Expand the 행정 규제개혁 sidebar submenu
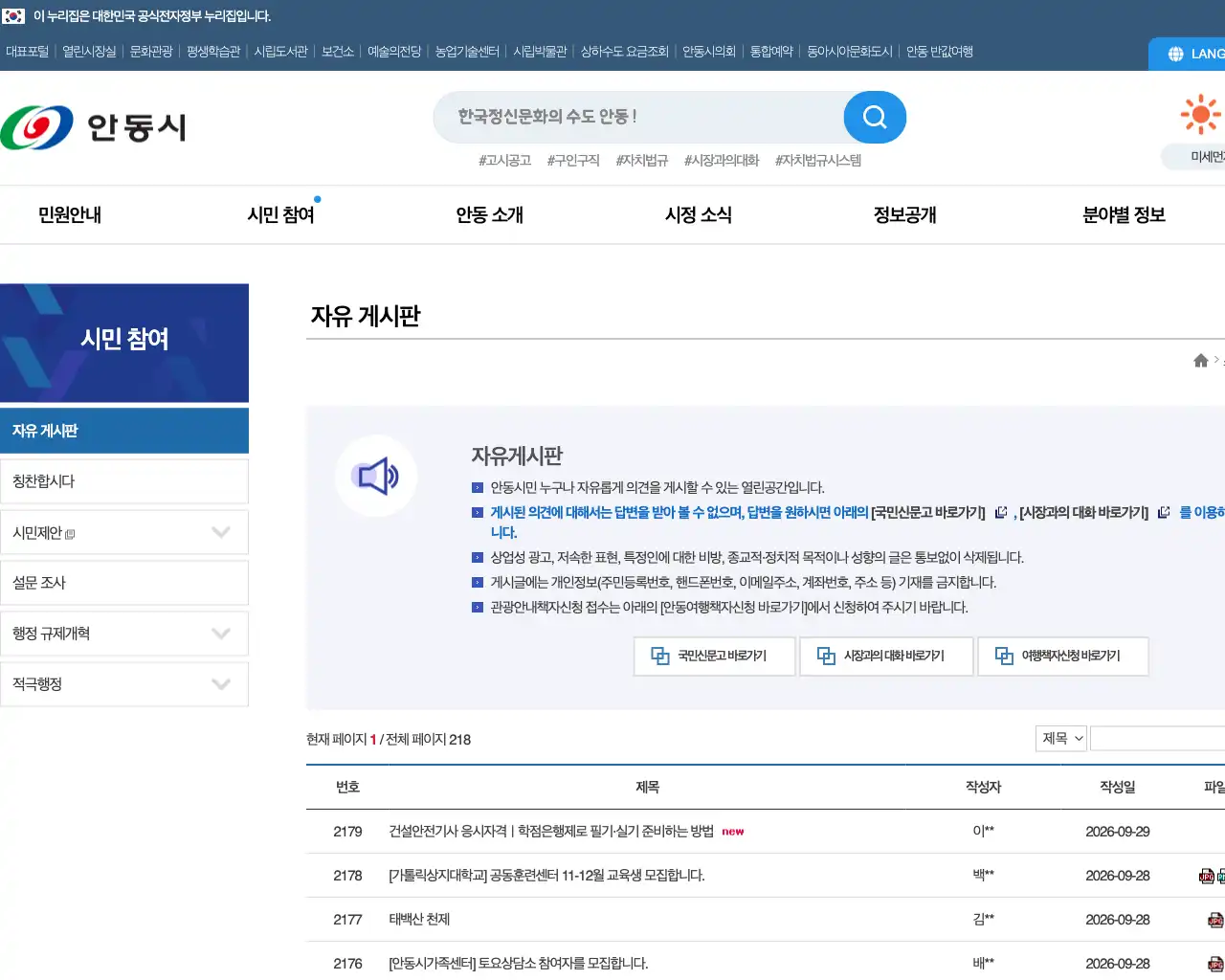1225x980 pixels. pyautogui.click(x=221, y=634)
